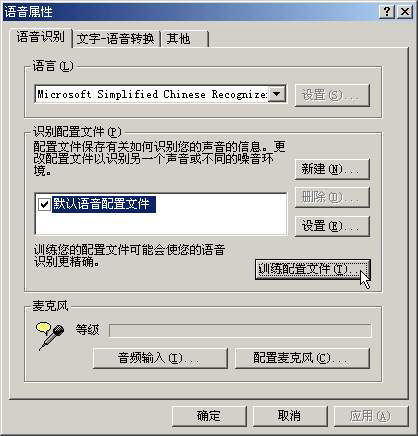Click the microphone icon in 麦克风 section

50,336
